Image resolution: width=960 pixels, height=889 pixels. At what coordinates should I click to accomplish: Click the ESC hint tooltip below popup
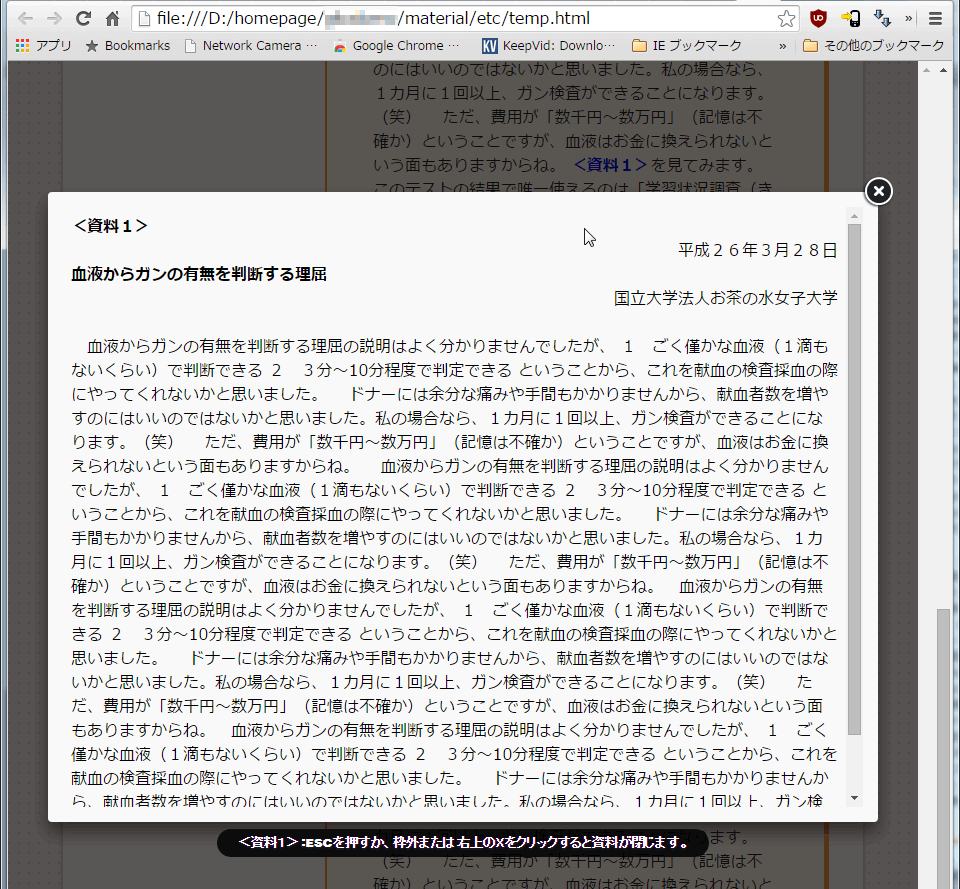(x=463, y=842)
